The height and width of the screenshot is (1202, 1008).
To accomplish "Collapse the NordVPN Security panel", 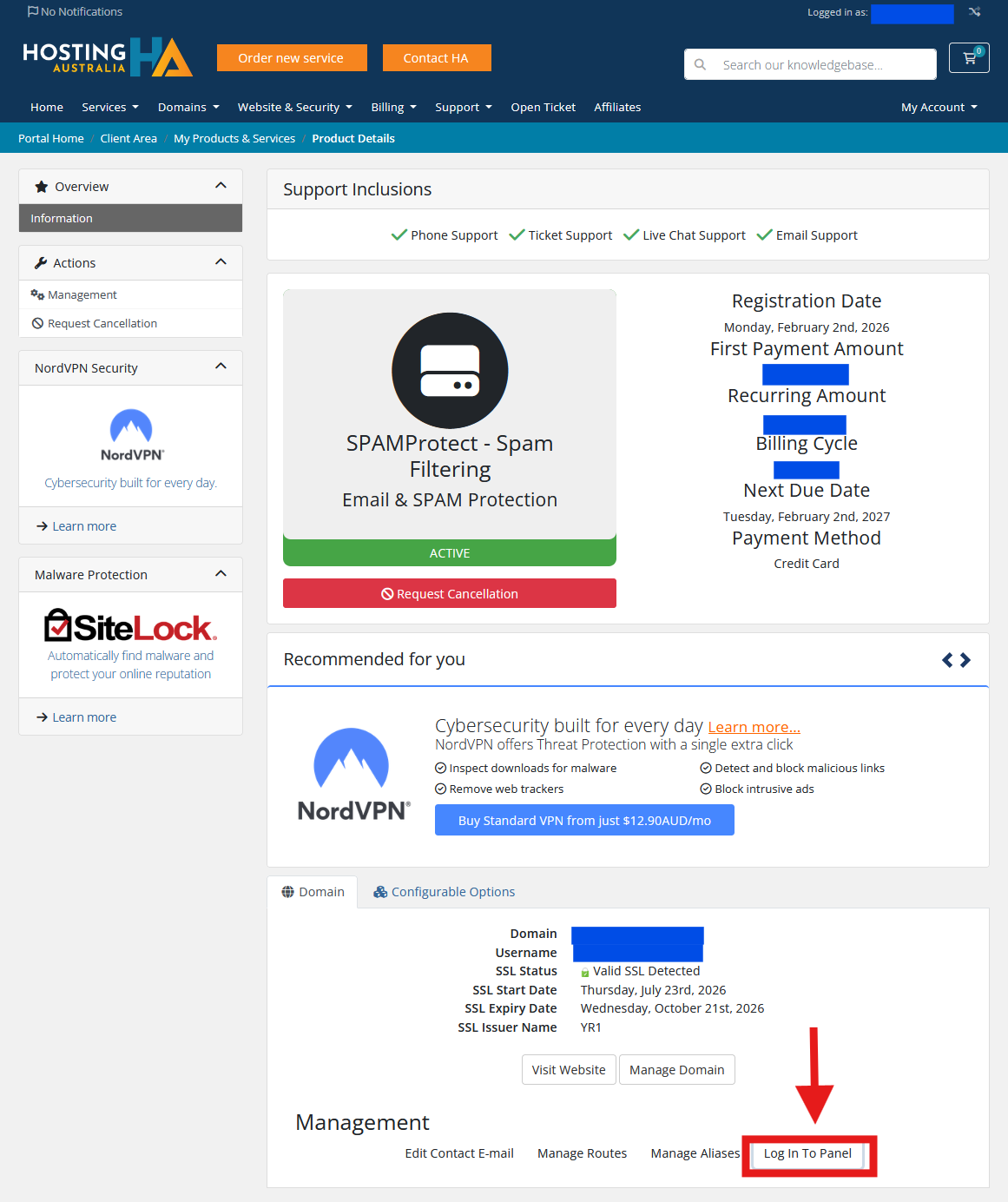I will pos(221,367).
